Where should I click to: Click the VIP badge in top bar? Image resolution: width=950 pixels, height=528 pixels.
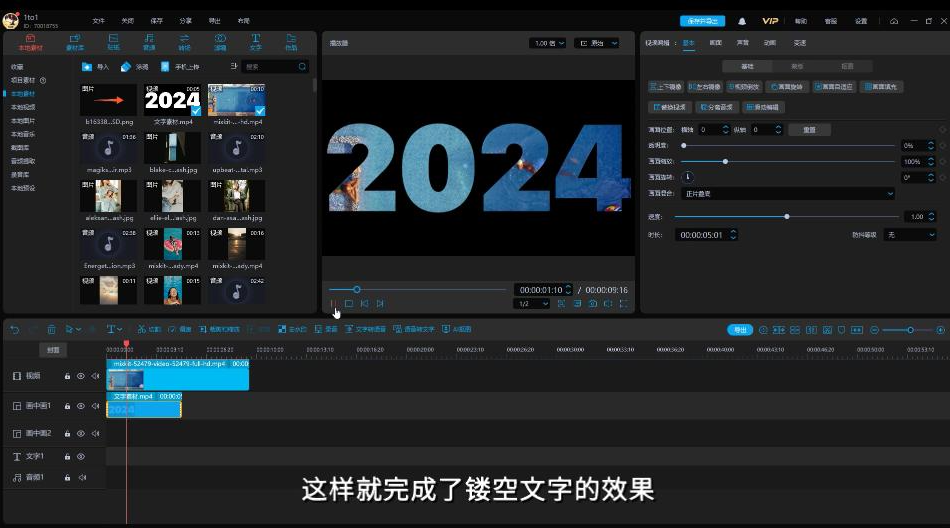tap(770, 21)
